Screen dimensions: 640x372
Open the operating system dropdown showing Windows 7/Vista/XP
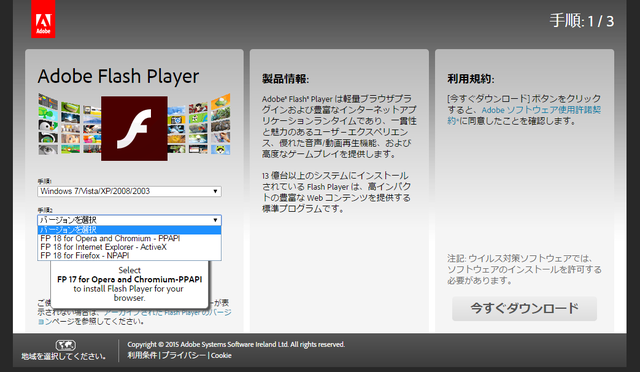pyautogui.click(x=129, y=191)
